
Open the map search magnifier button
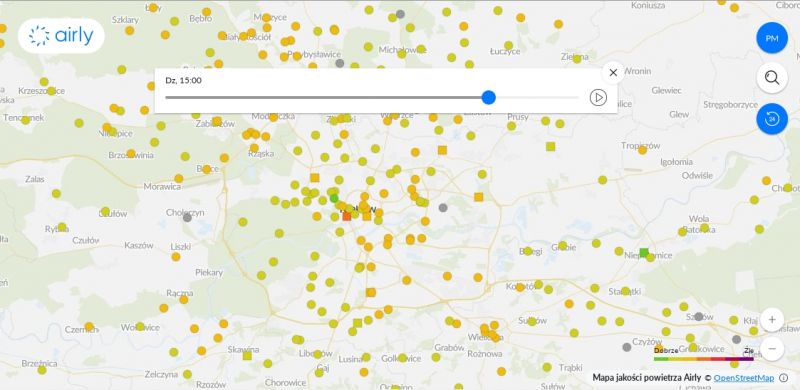[x=772, y=78]
